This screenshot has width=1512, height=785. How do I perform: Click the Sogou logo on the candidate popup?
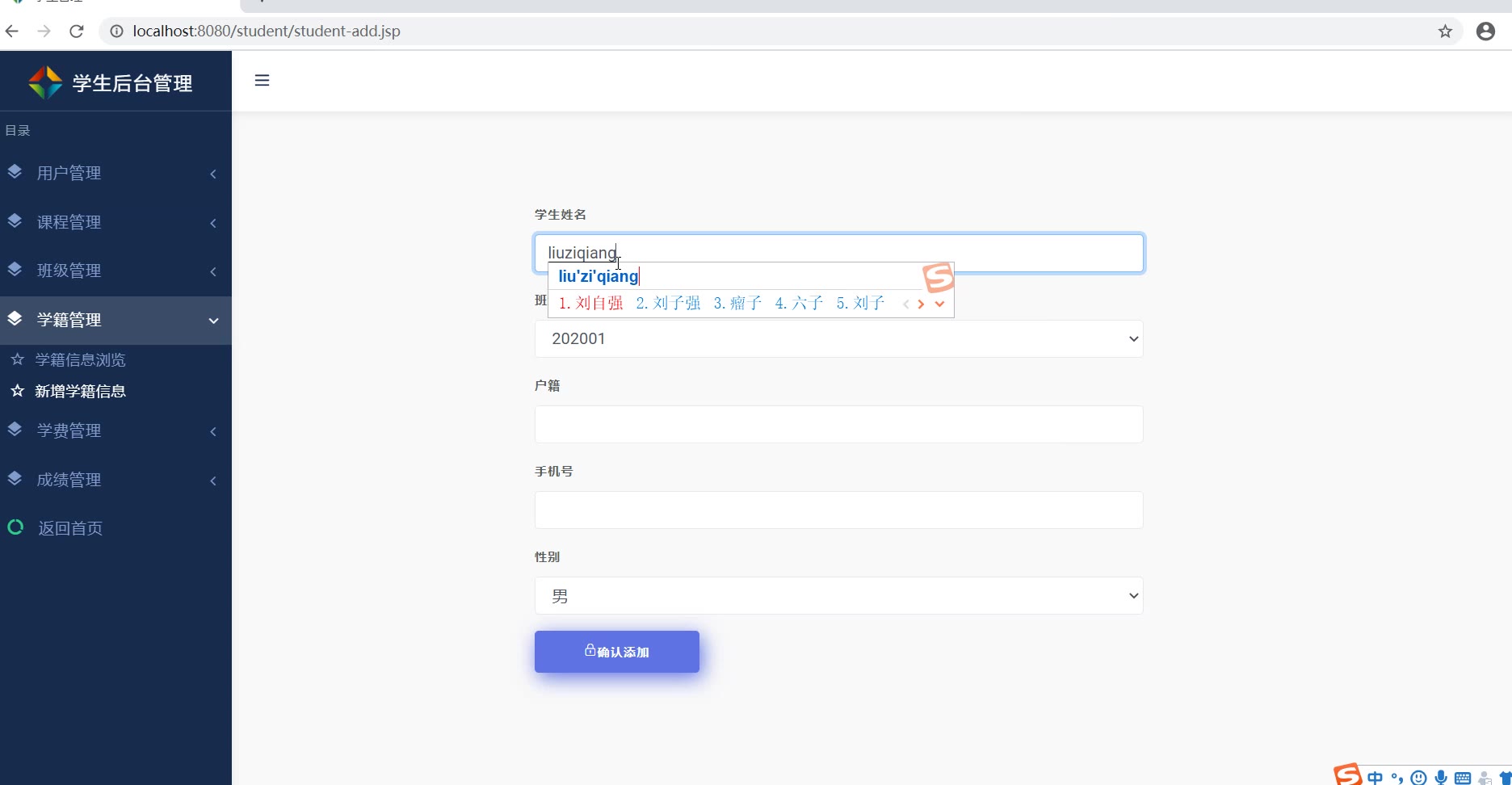[x=939, y=278]
